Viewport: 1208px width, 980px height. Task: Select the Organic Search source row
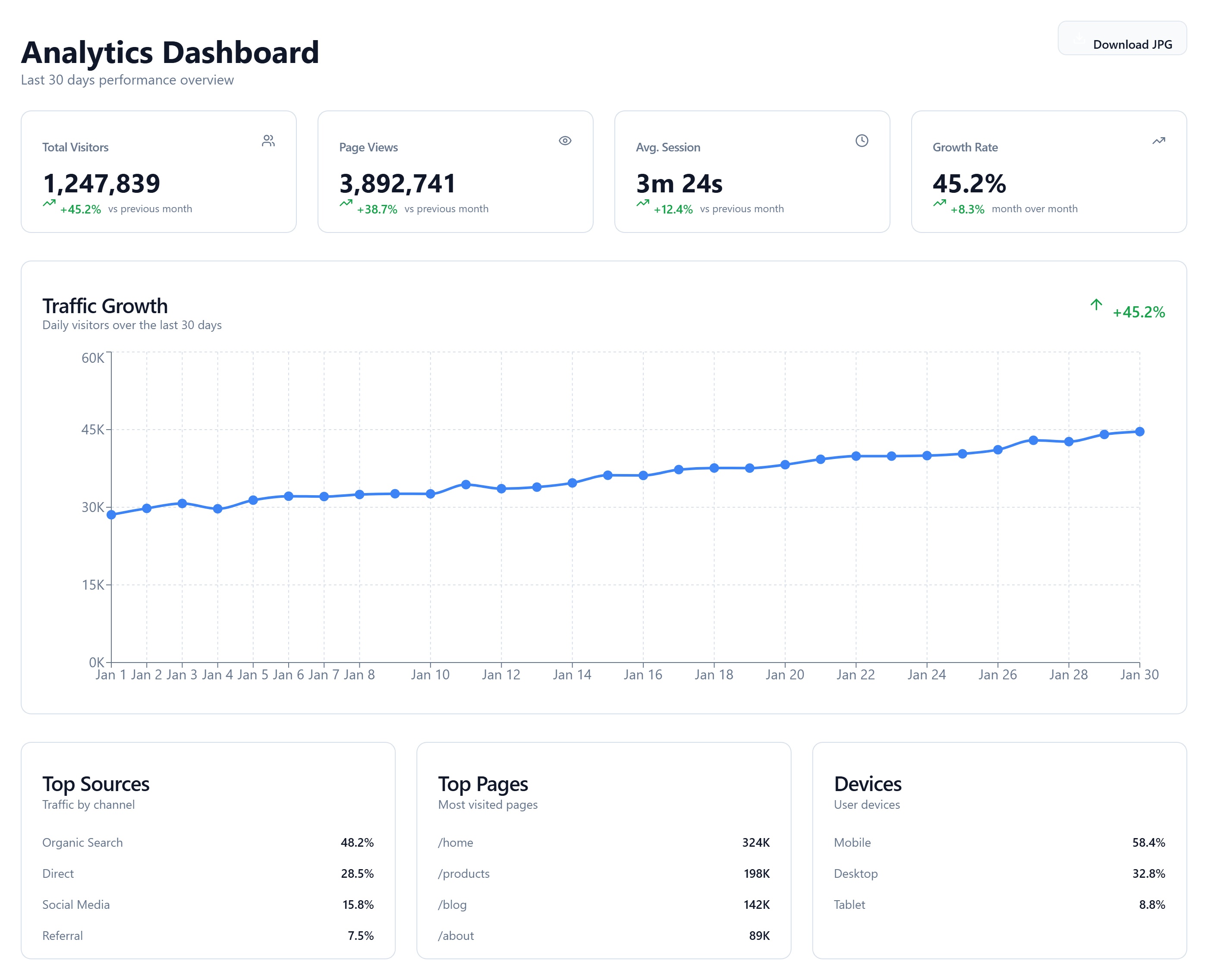click(82, 842)
